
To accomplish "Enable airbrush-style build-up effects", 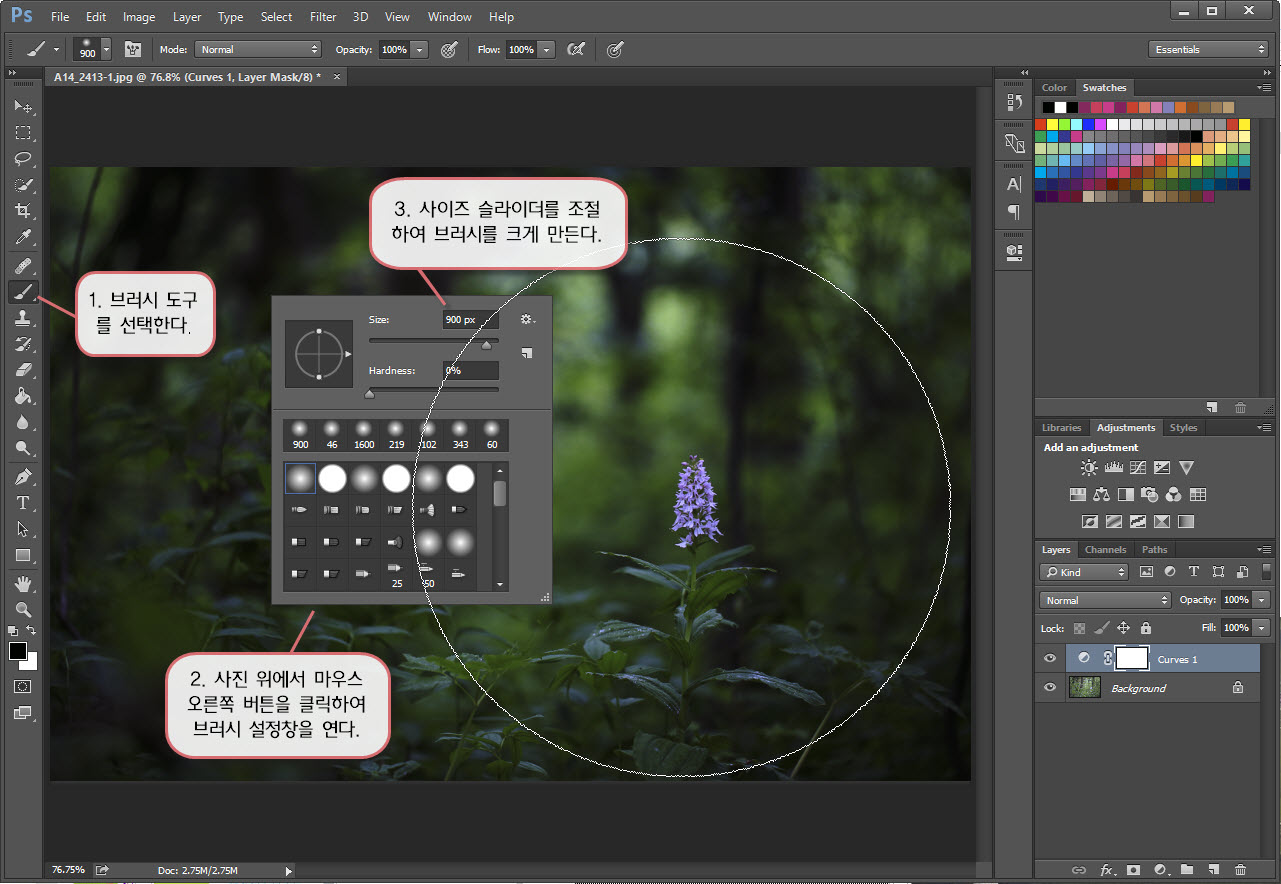I will [576, 49].
